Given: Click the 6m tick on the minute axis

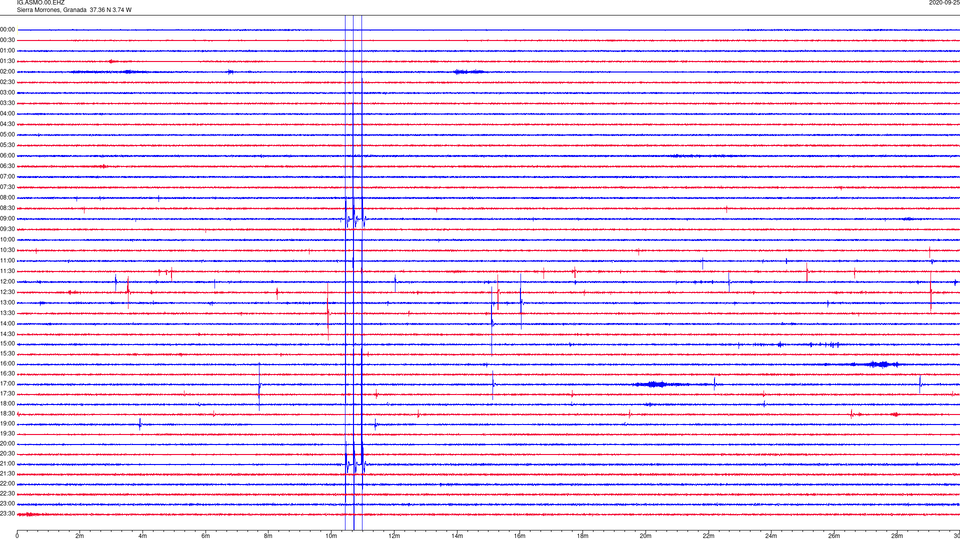Looking at the screenshot, I should (206, 536).
